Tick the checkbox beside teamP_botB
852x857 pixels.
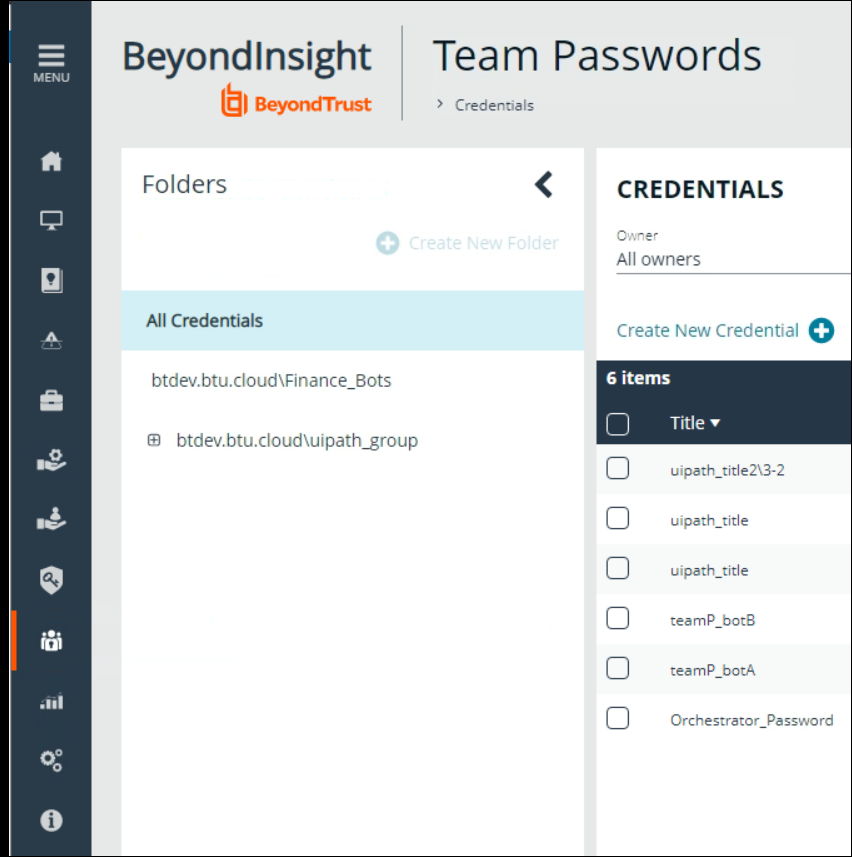pyautogui.click(x=617, y=618)
